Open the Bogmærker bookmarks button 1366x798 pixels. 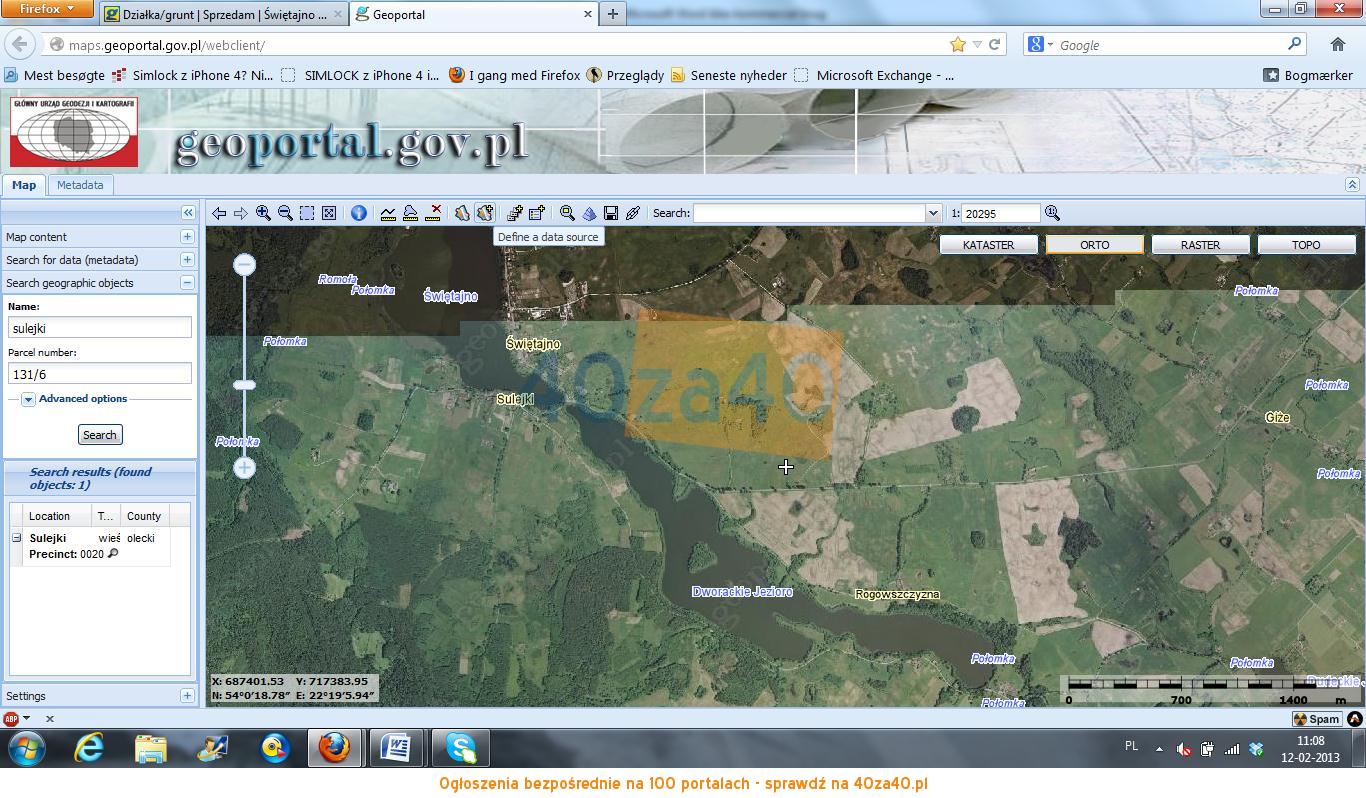tap(1308, 75)
